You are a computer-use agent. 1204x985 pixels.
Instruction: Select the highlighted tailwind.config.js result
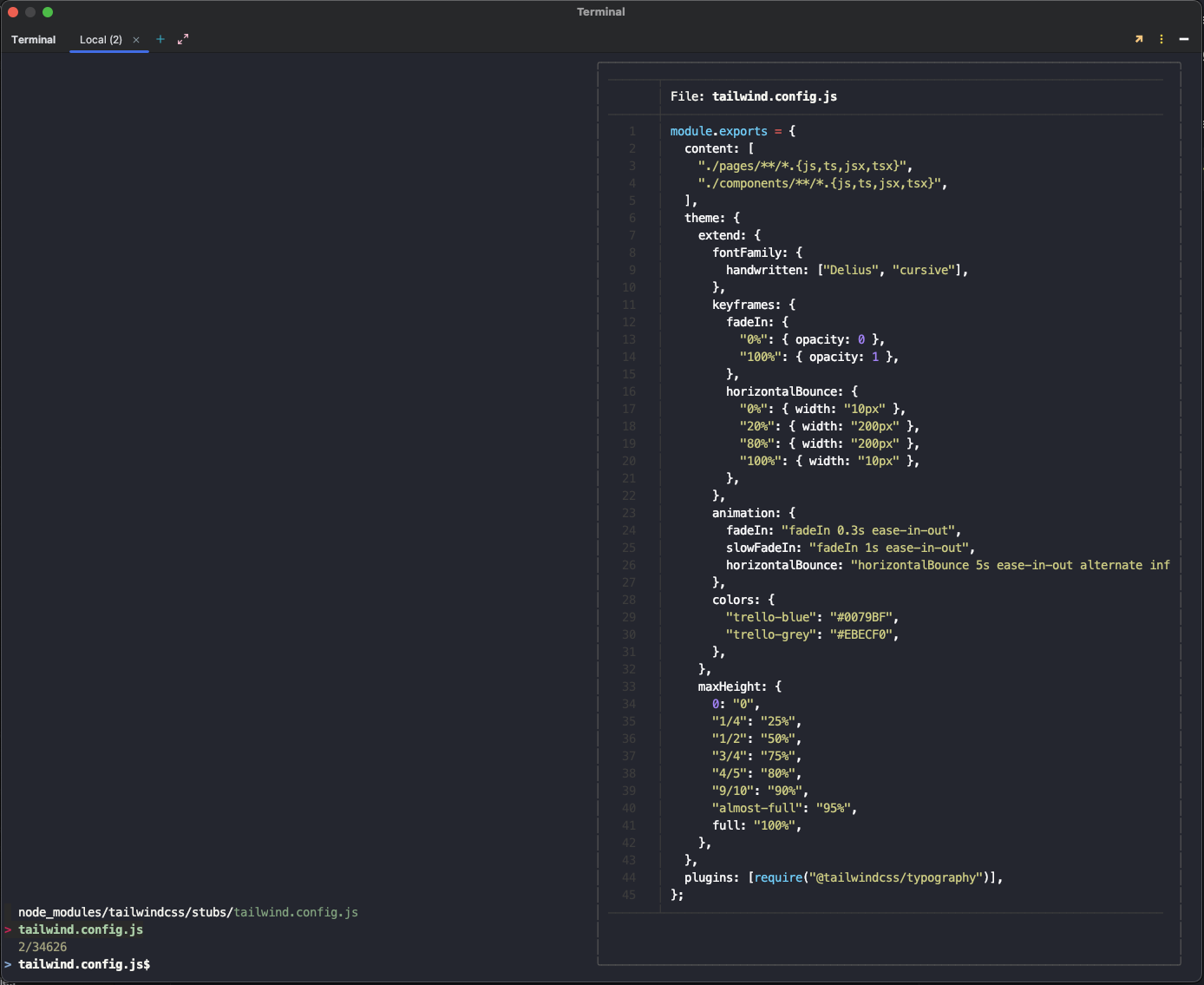(81, 929)
